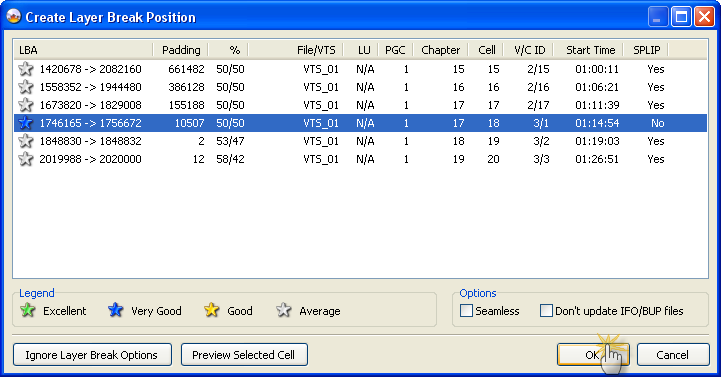Click the star icon for LBA 1673820 row
Viewport: 721px width, 377px height.
(x=26, y=105)
